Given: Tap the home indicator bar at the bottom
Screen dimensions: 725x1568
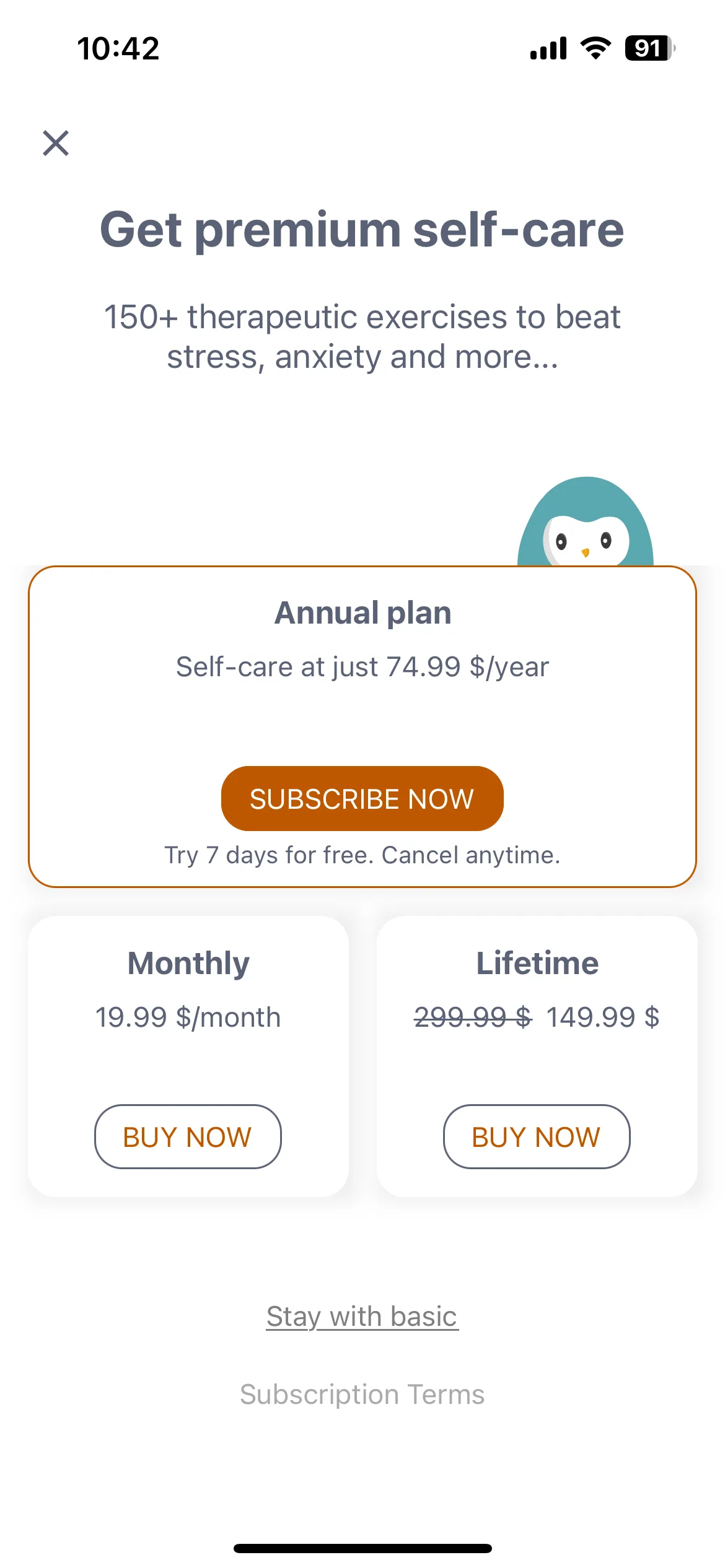Looking at the screenshot, I should click(x=362, y=1548).
